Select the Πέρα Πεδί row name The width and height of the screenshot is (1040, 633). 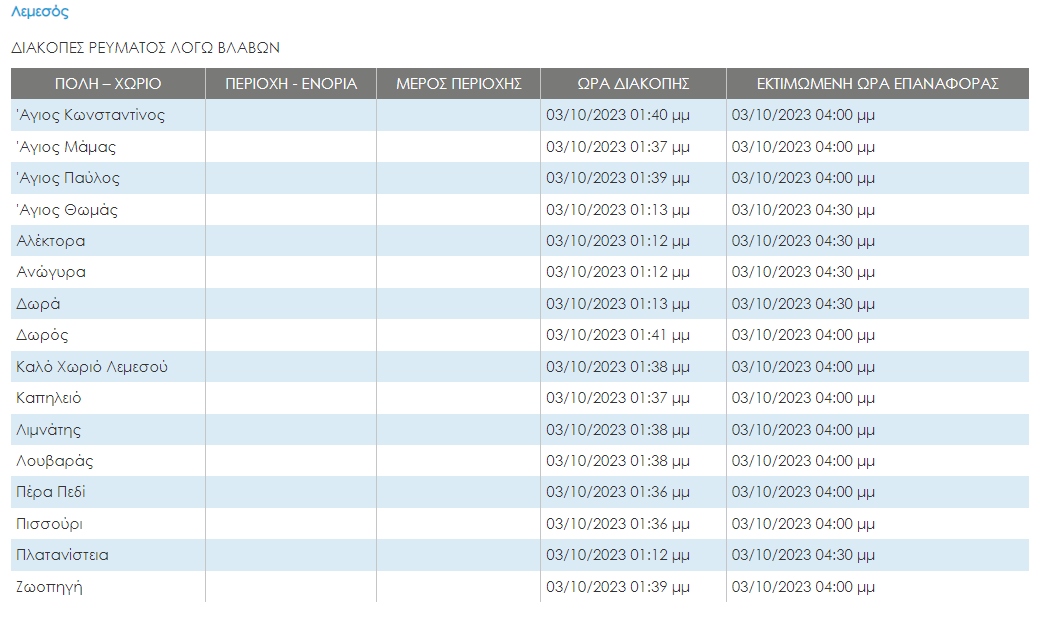[50, 492]
